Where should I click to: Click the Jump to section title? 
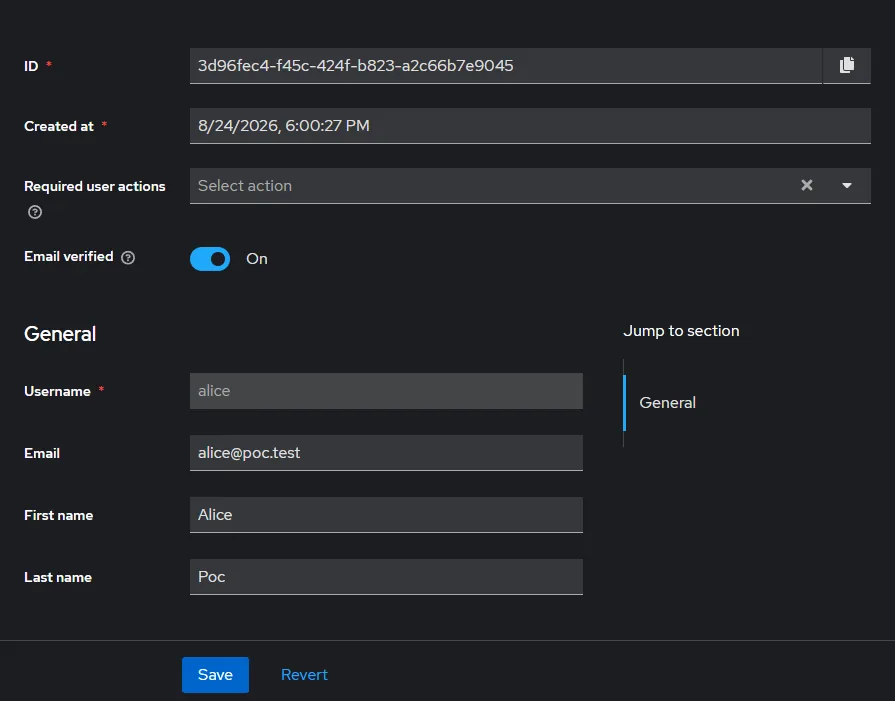681,331
